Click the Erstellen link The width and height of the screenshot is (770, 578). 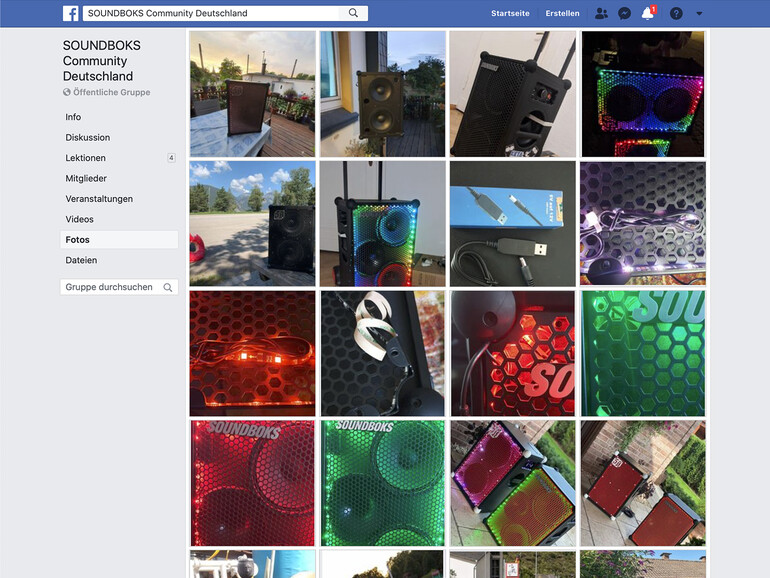click(x=562, y=13)
